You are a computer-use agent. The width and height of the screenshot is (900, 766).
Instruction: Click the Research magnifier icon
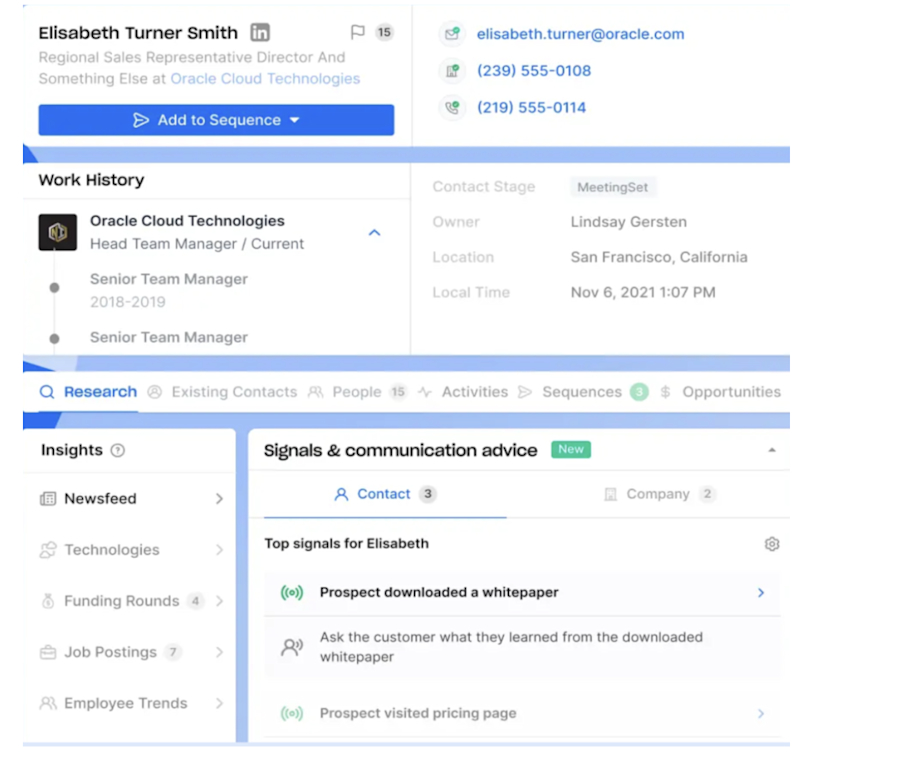47,392
